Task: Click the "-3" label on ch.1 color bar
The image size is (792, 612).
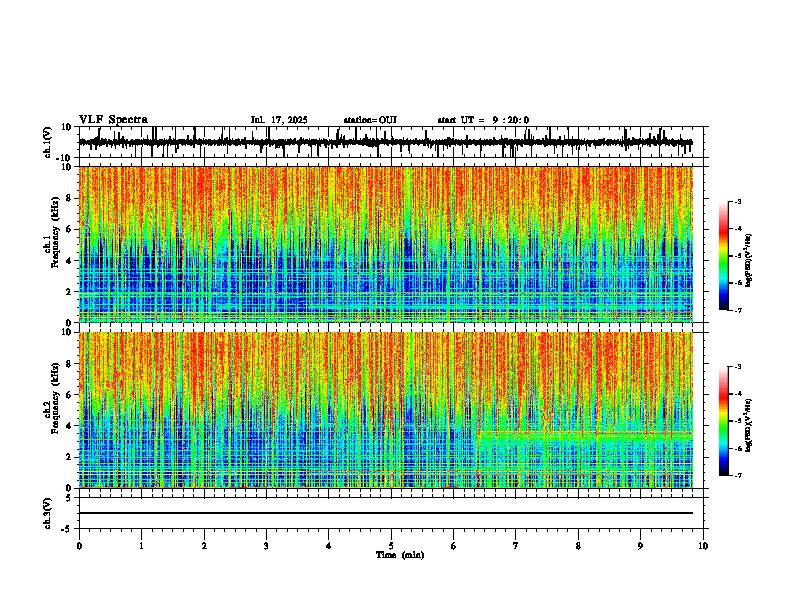Action: coord(737,202)
